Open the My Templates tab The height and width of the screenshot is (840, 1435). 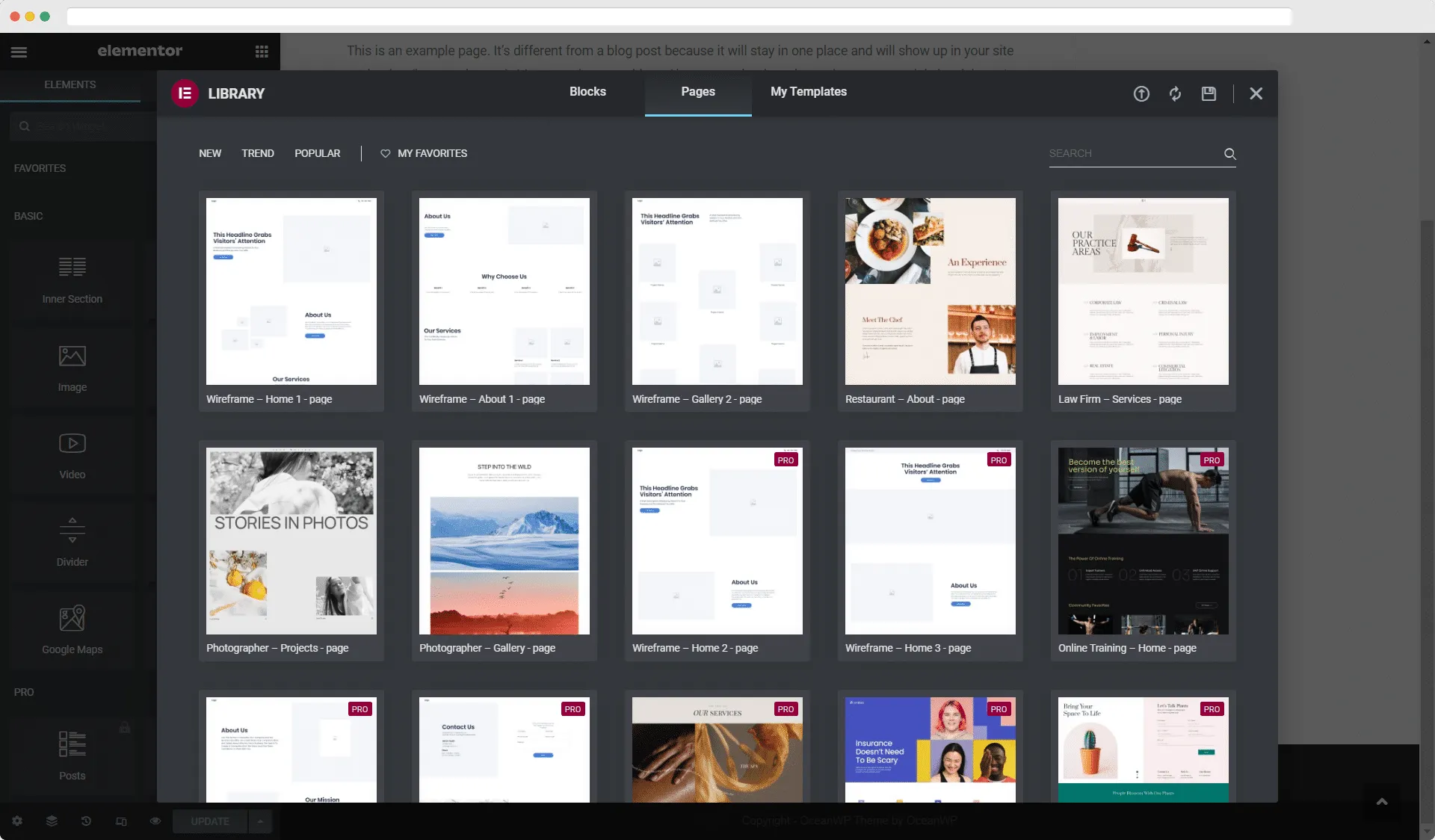(809, 91)
